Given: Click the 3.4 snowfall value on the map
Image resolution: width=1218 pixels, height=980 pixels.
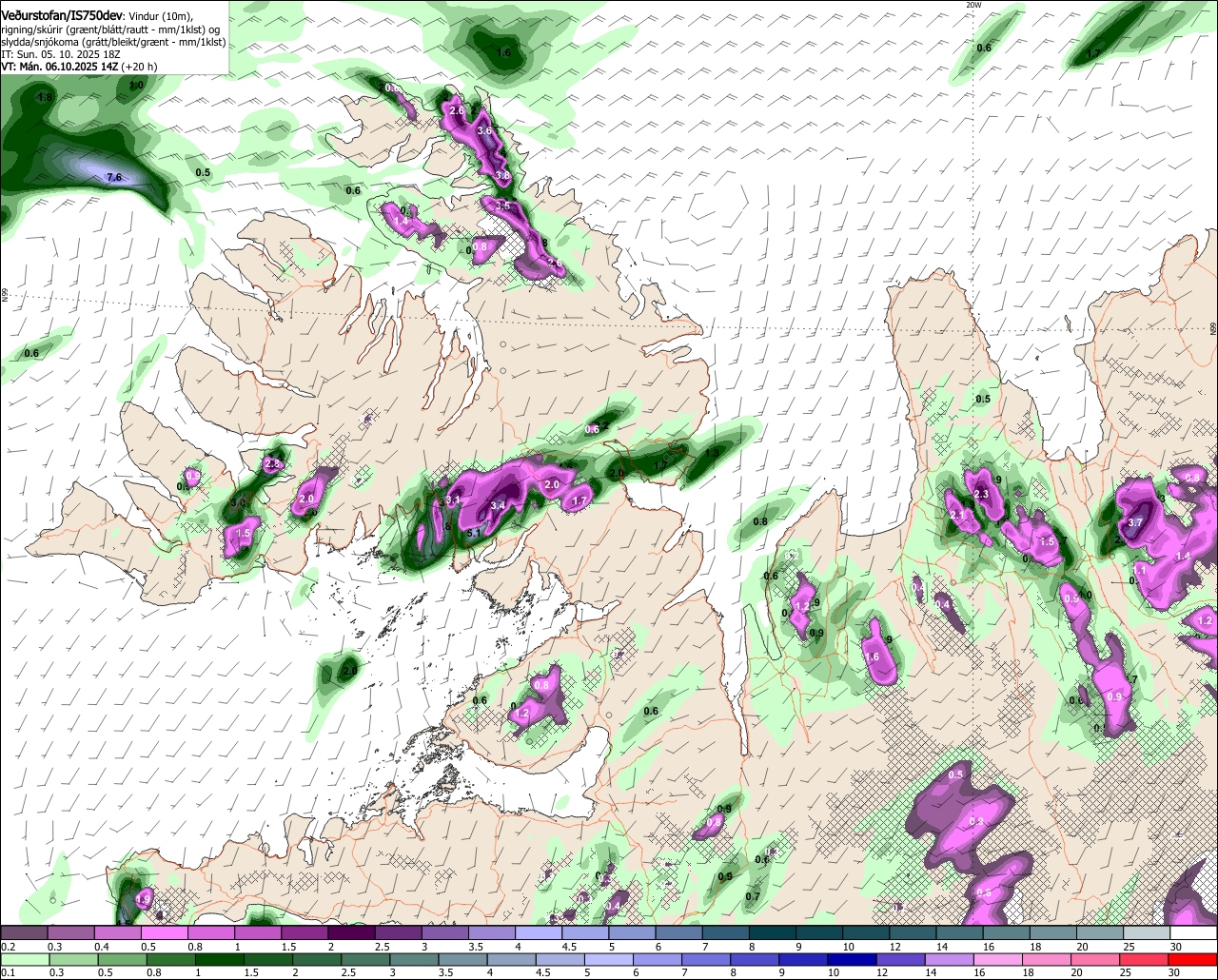Looking at the screenshot, I should [x=497, y=505].
